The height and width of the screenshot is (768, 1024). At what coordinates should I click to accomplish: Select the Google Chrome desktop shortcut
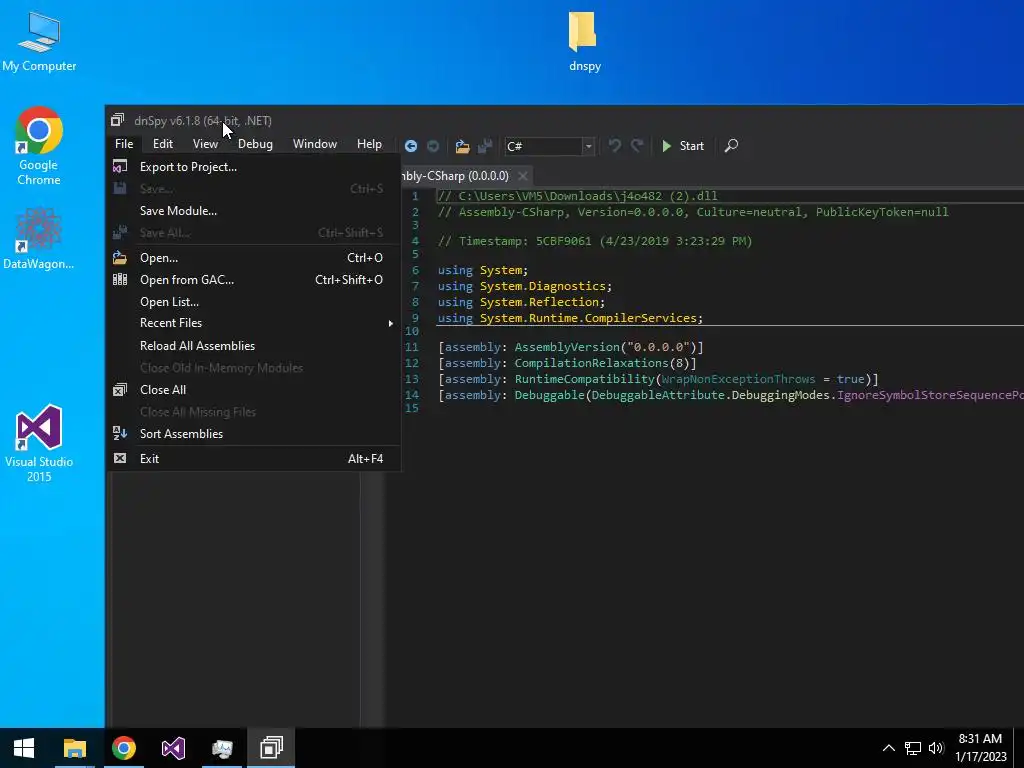[x=39, y=146]
